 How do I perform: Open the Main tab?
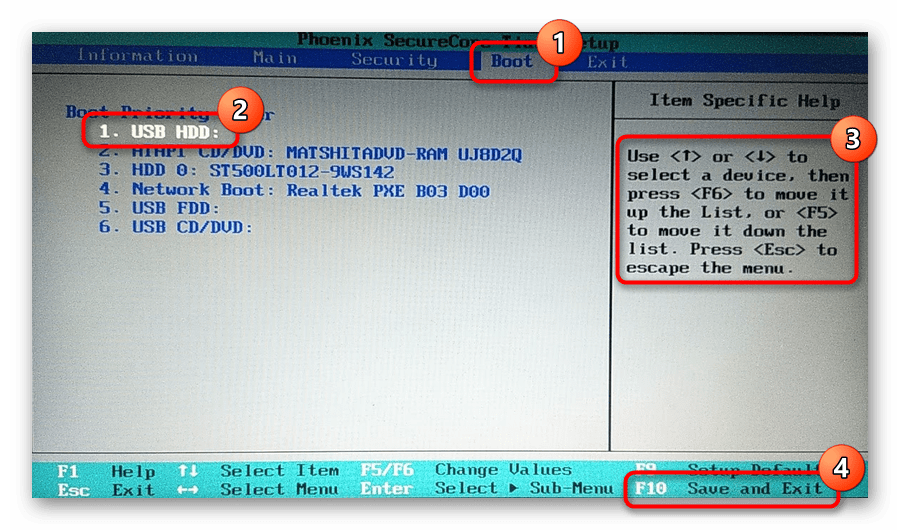(x=274, y=58)
